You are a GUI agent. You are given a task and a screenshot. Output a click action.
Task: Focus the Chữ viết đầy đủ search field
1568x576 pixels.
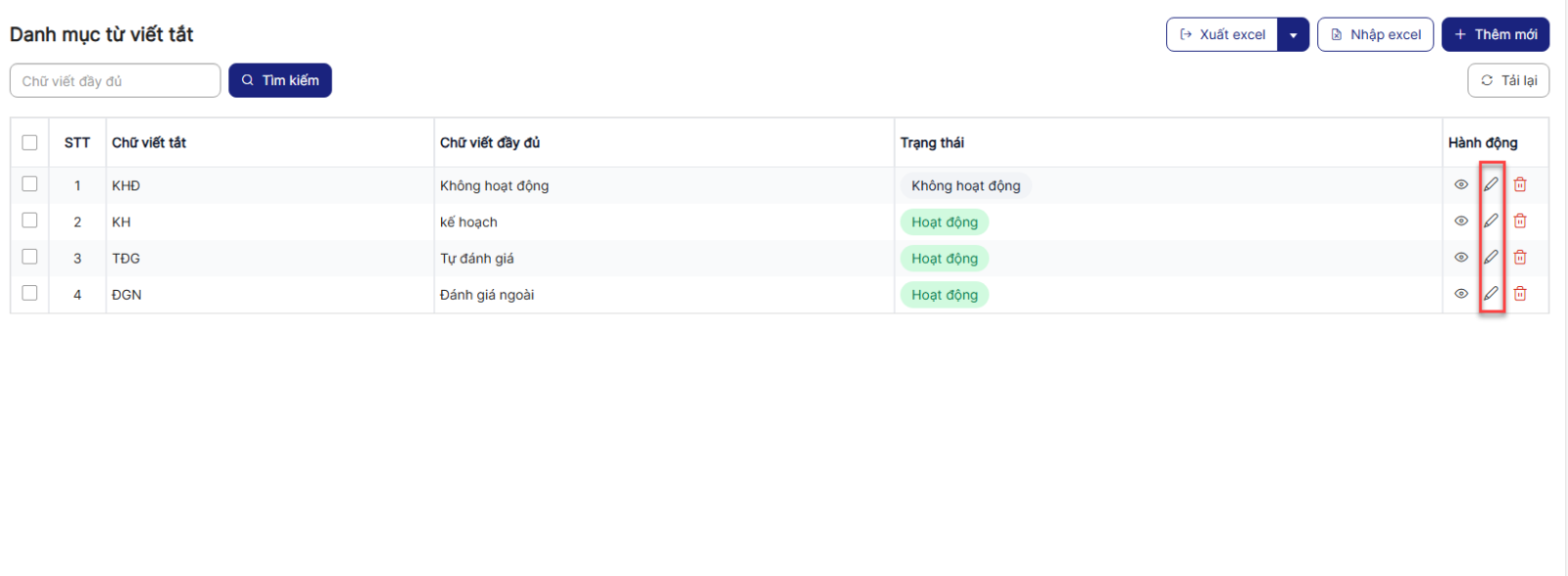(x=115, y=81)
